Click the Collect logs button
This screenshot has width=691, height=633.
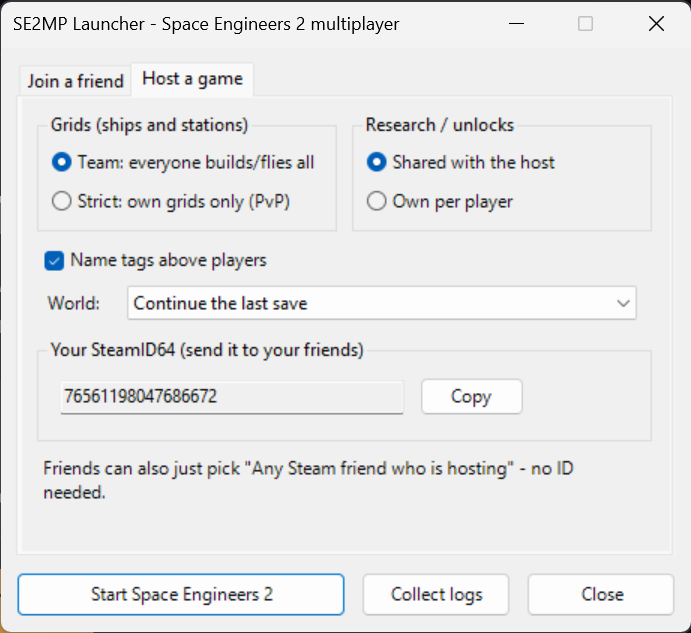tap(436, 594)
